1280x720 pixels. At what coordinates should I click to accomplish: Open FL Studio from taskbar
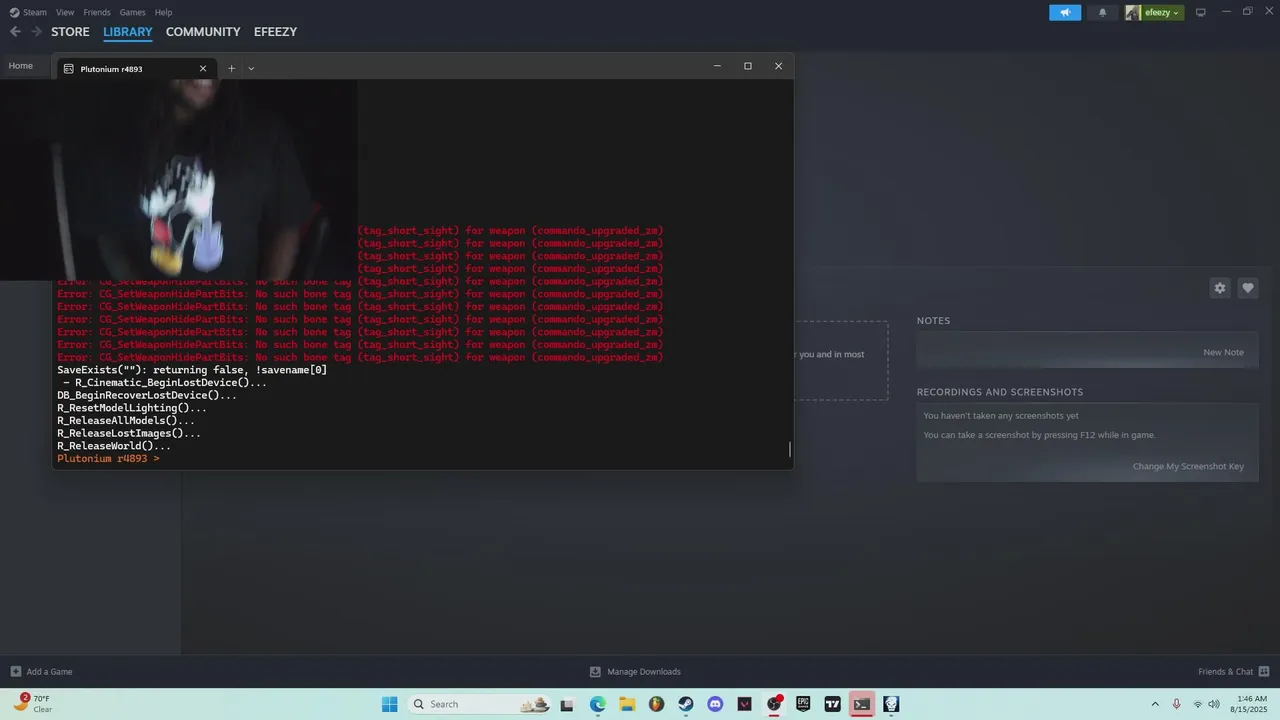coord(656,704)
